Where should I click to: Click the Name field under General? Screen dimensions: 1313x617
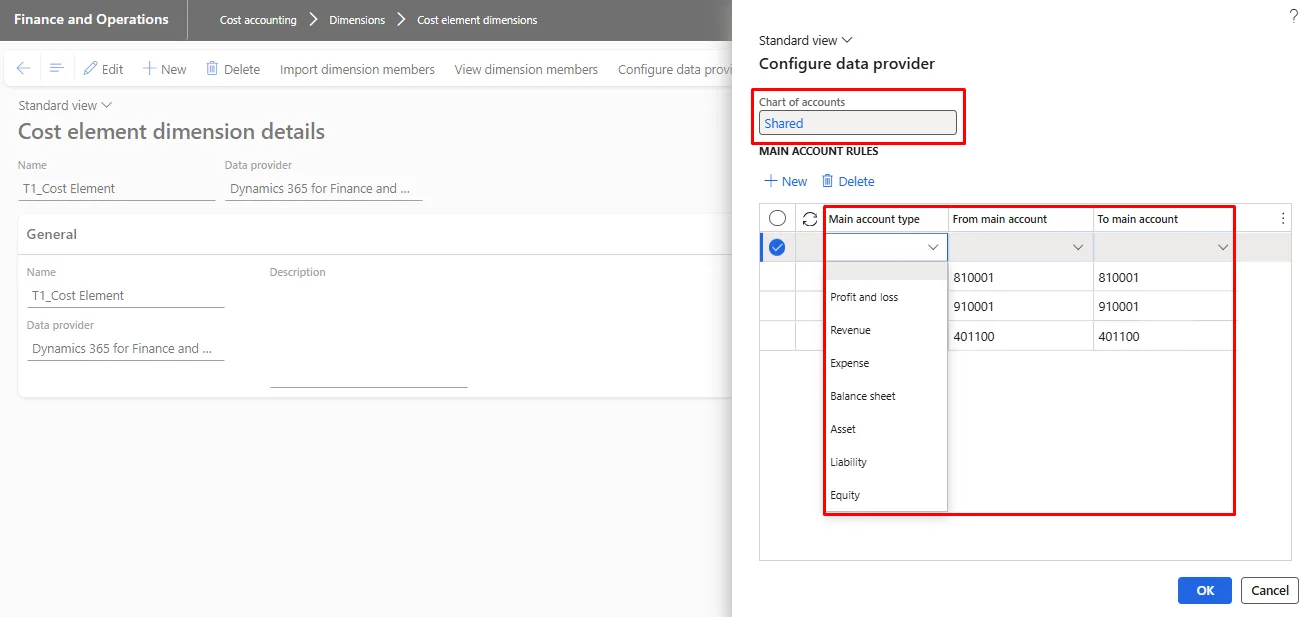[x=125, y=295]
